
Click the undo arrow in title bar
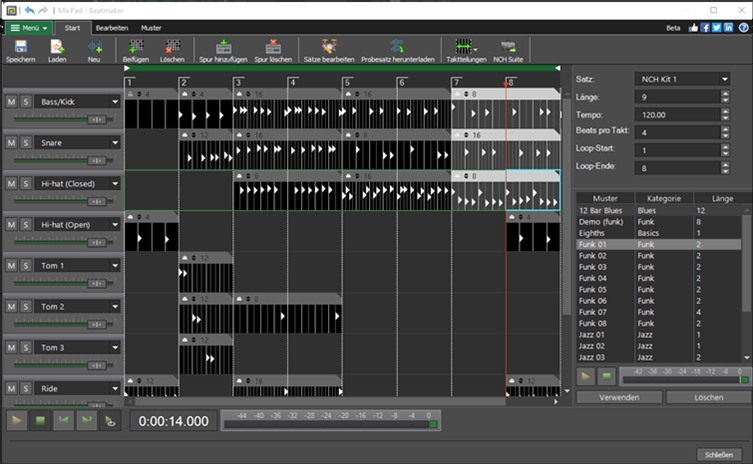[x=30, y=10]
